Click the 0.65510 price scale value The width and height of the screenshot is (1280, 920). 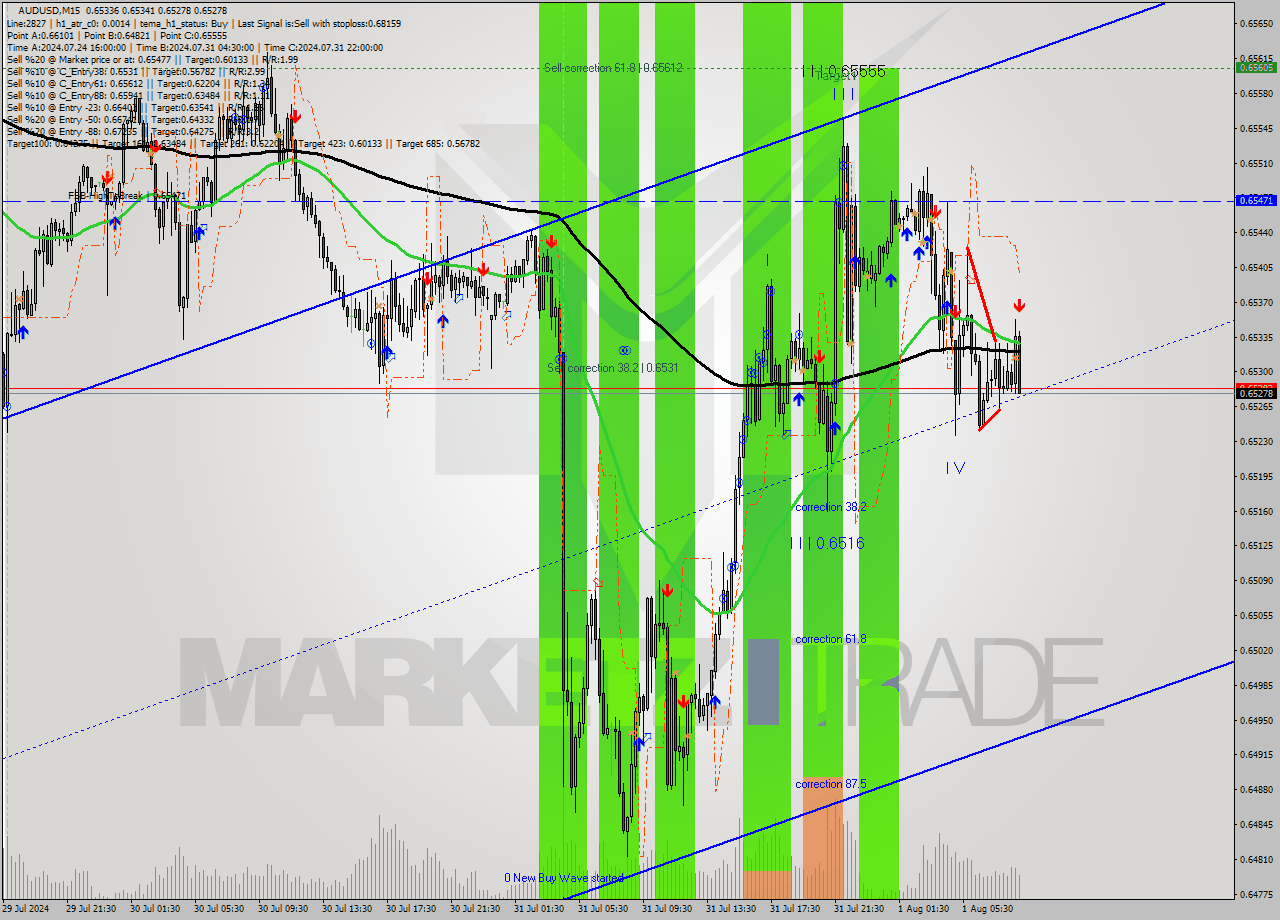pyautogui.click(x=1255, y=163)
